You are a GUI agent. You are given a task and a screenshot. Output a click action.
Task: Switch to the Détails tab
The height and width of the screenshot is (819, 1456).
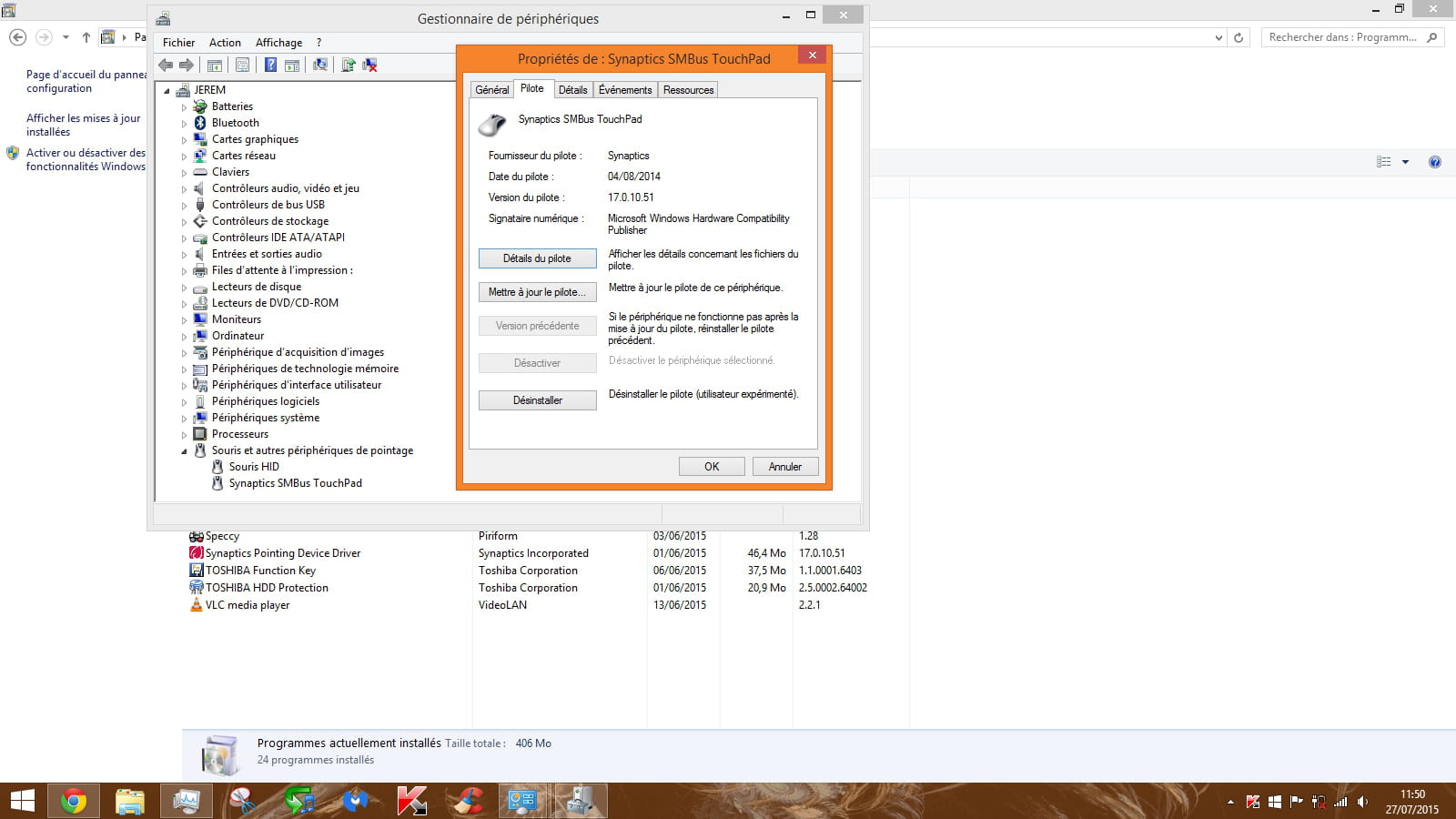572,90
